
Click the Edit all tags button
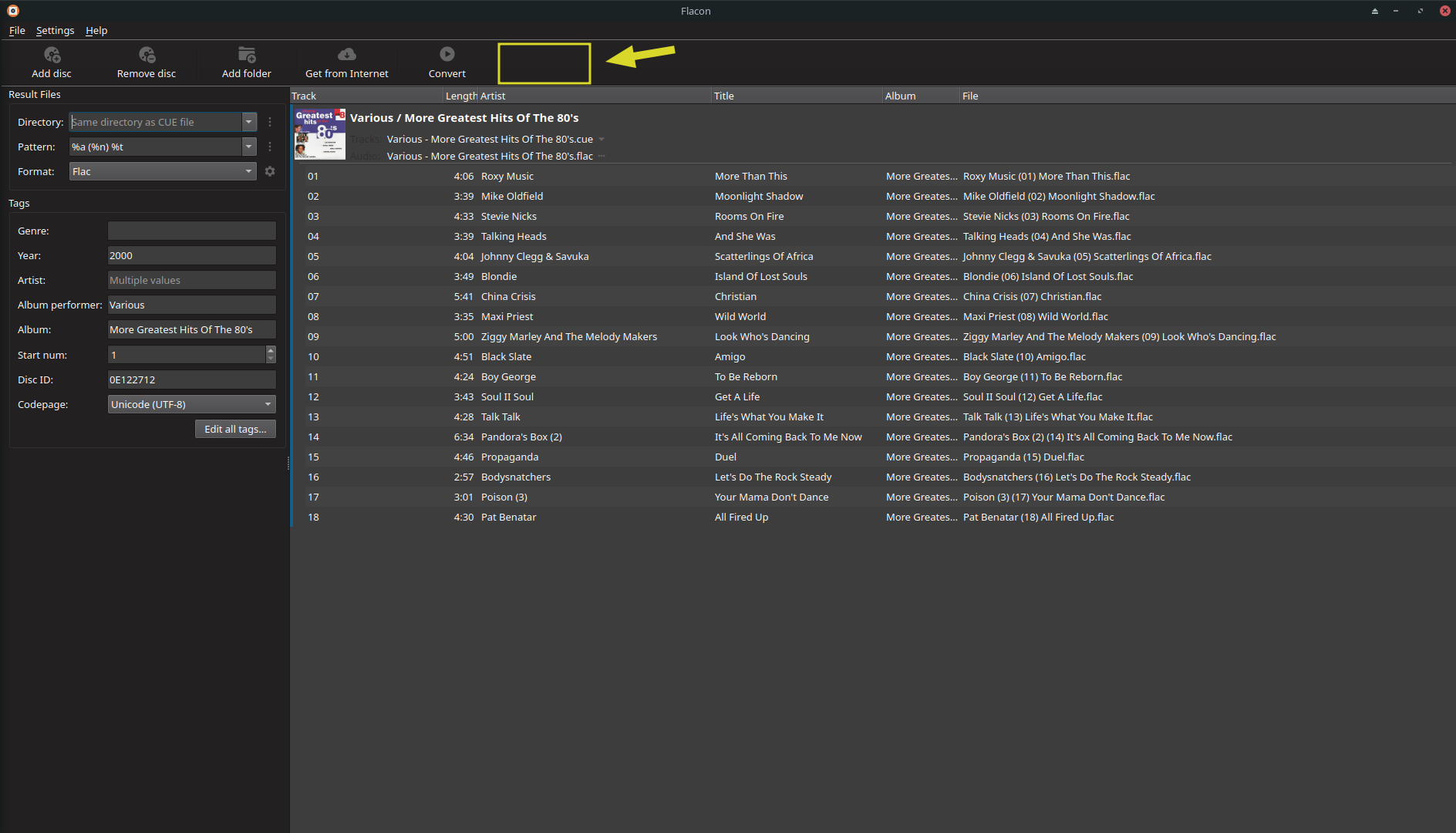[x=235, y=429]
